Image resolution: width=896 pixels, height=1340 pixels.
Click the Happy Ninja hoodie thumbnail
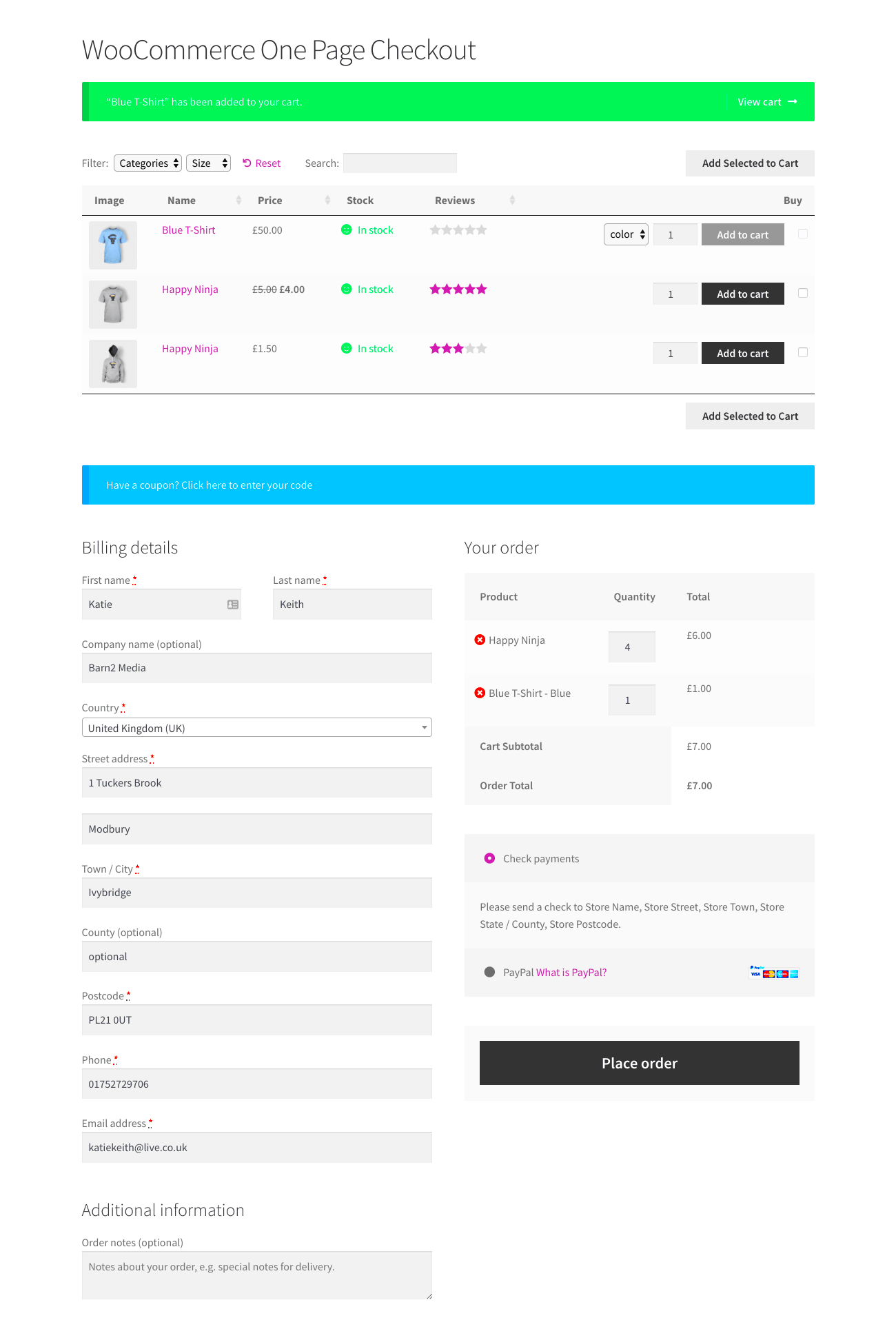point(113,364)
